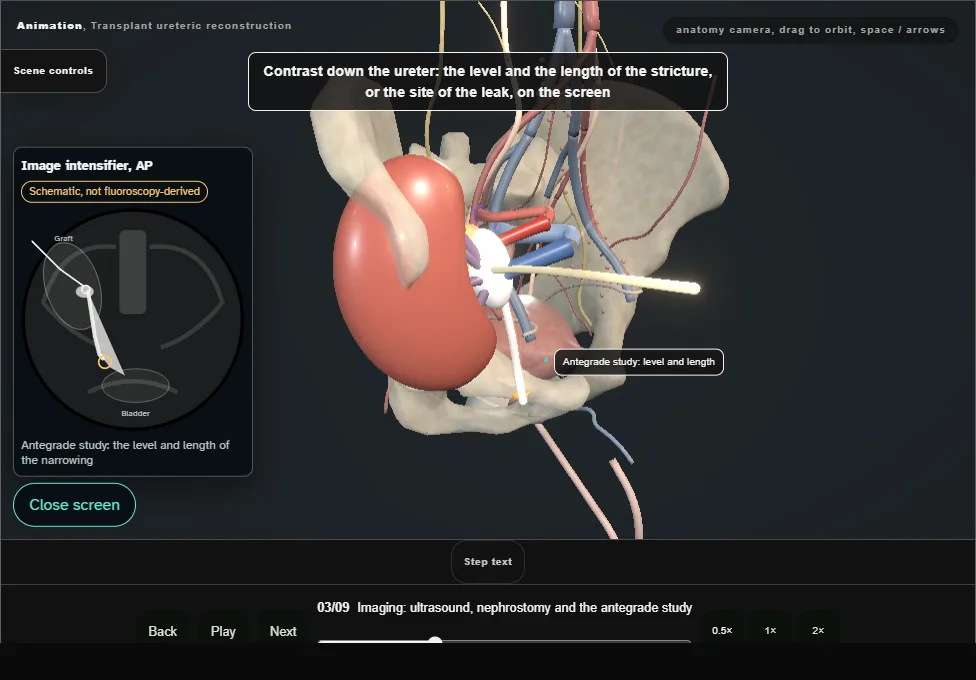Toggle the Step text panel
This screenshot has width=976, height=680.
(x=488, y=562)
